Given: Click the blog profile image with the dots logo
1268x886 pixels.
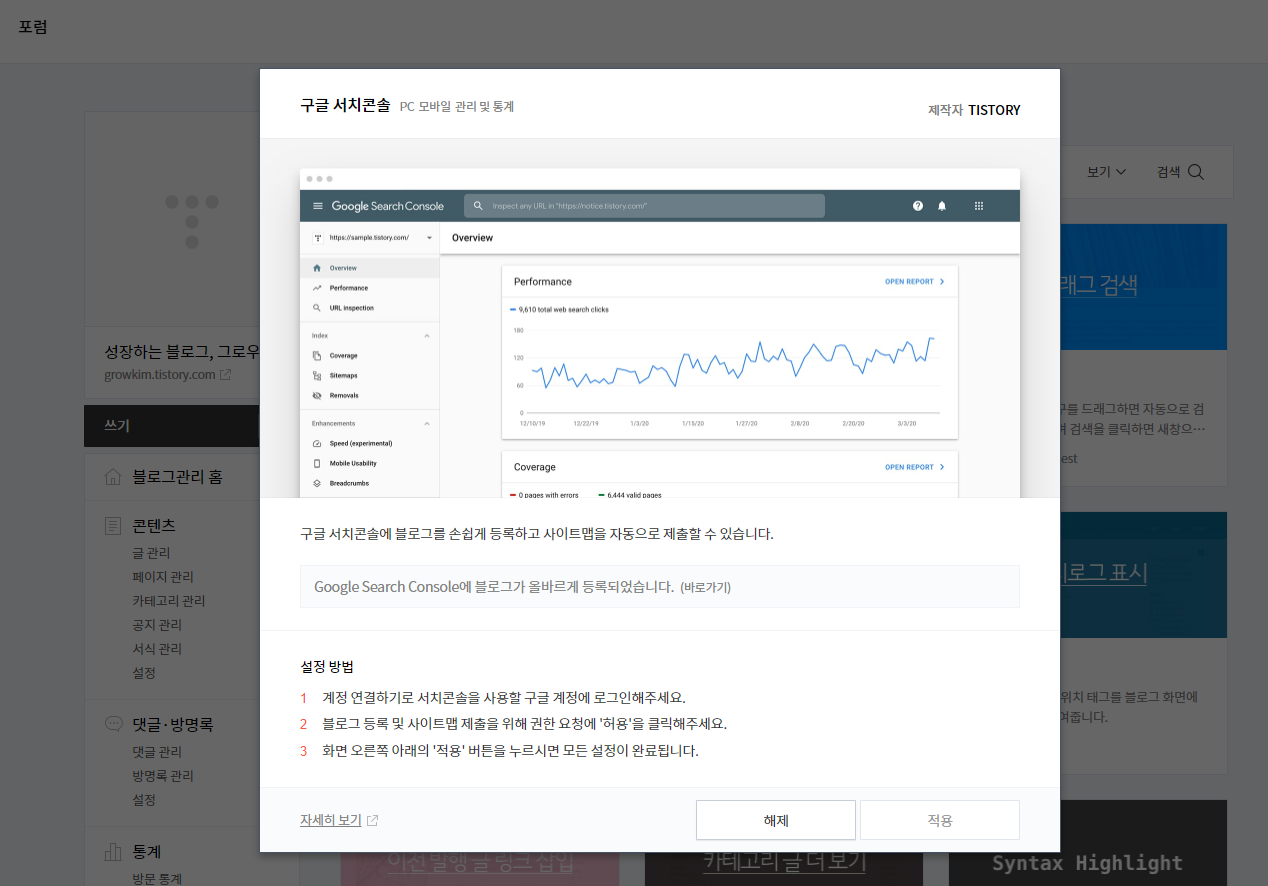Looking at the screenshot, I should (172, 219).
